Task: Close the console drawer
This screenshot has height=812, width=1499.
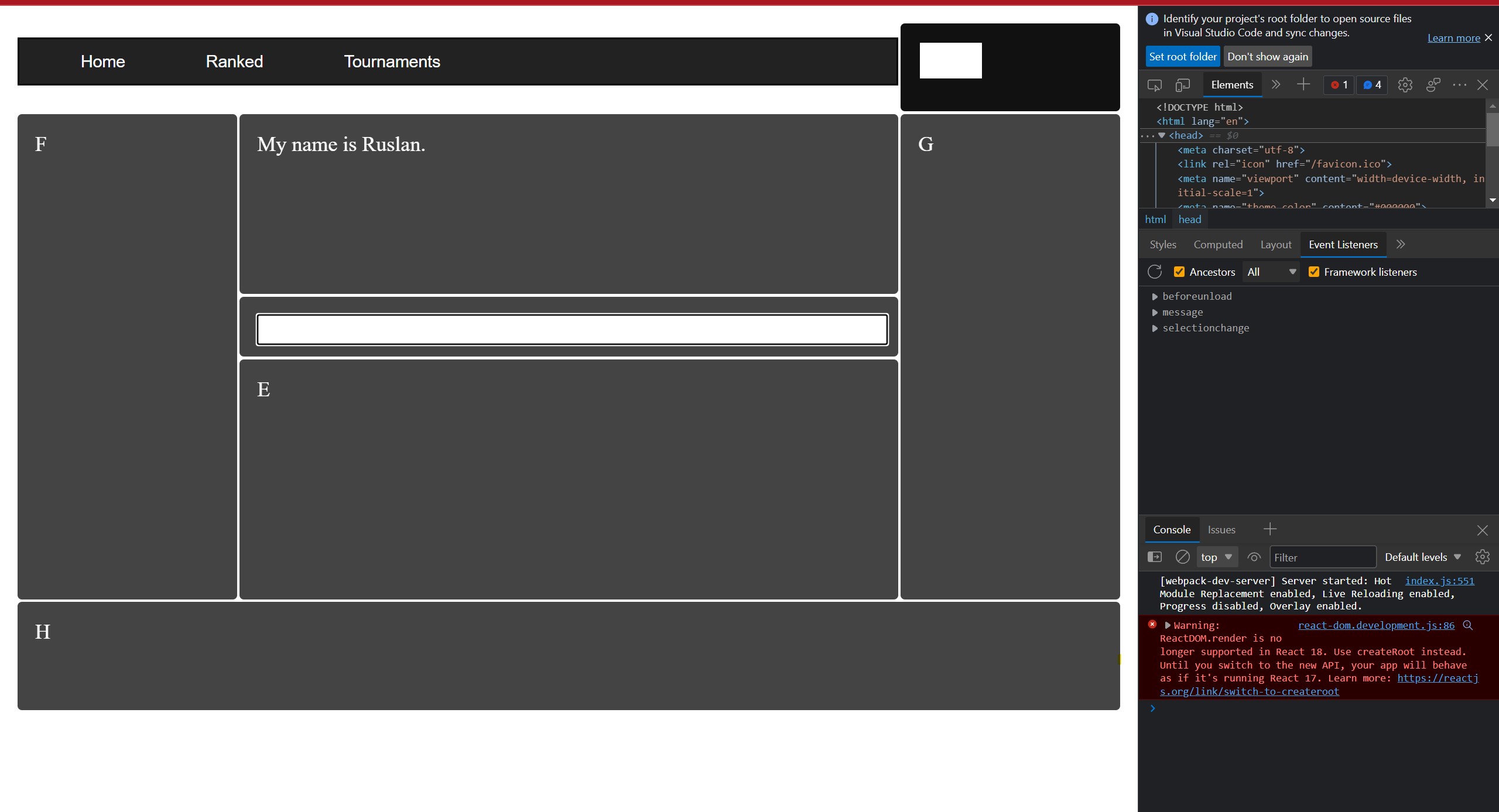Action: click(1482, 530)
